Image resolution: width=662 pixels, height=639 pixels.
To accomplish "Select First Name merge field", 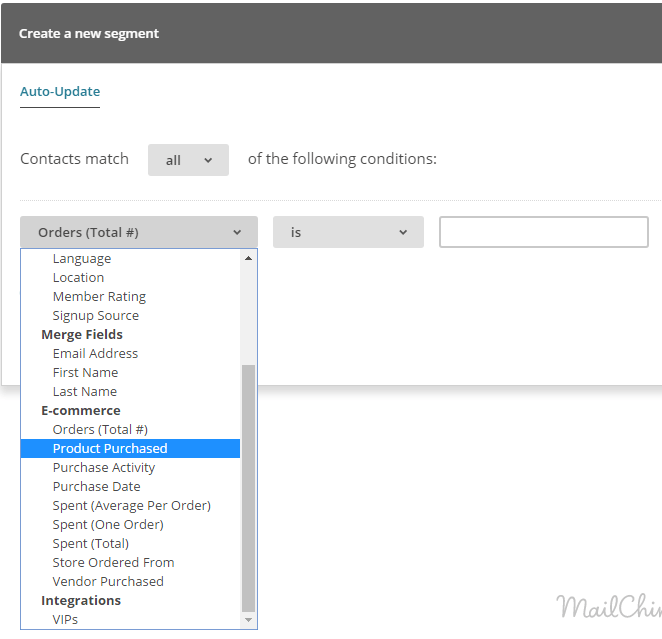I will coord(130,373).
